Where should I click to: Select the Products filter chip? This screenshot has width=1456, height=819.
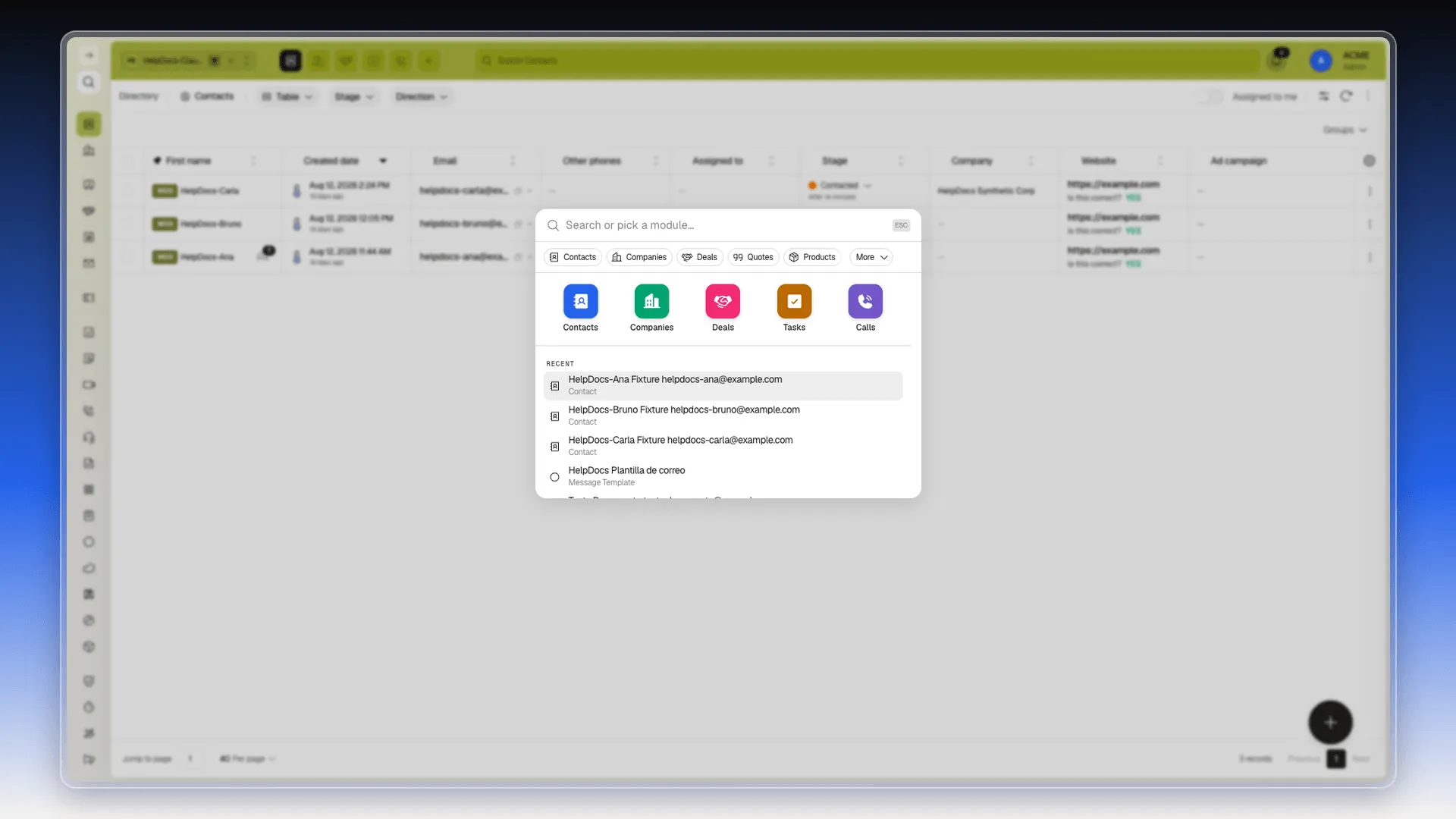812,257
